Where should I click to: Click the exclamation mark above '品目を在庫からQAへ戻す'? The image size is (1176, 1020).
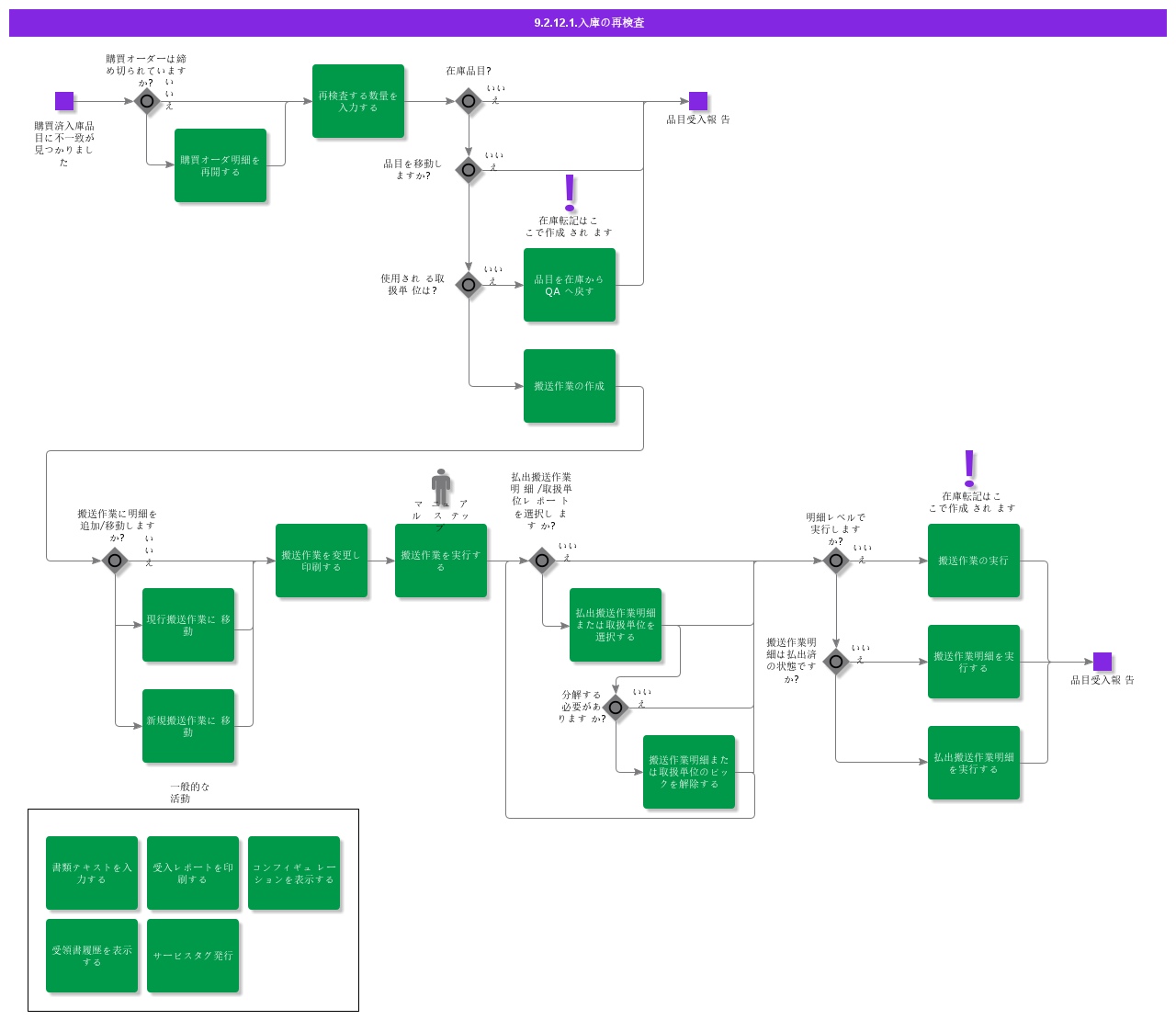coord(570,193)
